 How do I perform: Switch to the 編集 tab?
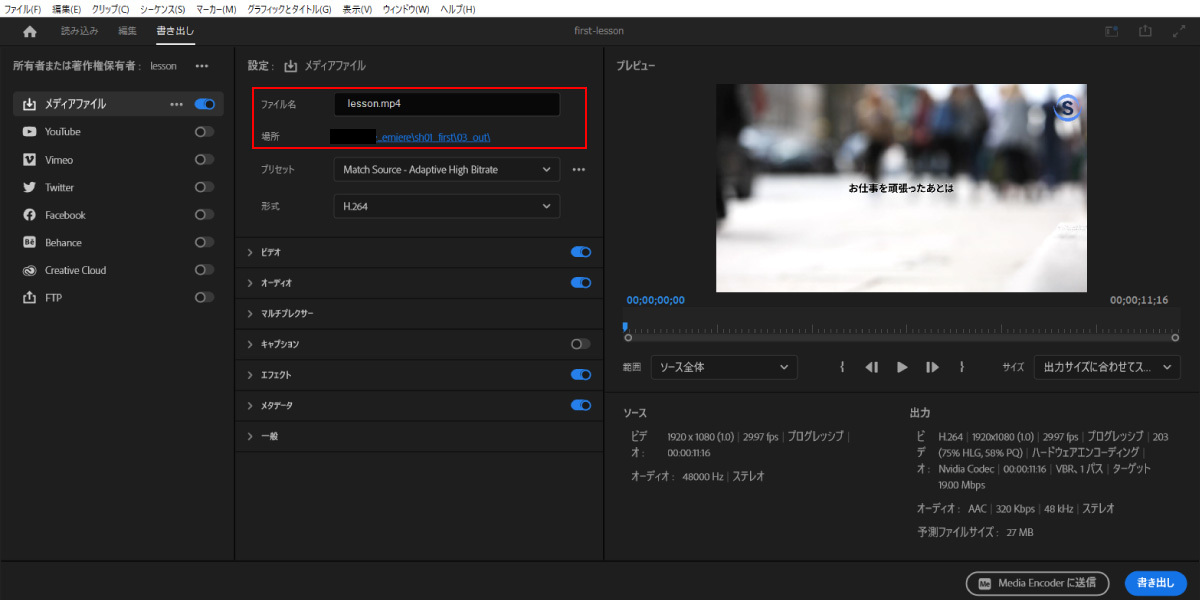point(128,31)
